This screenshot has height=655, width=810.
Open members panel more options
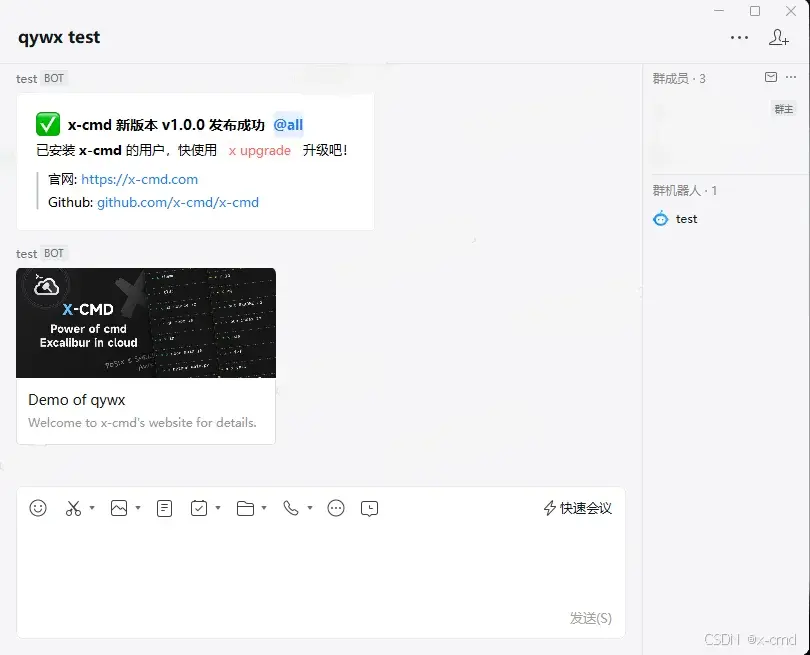coord(791,77)
